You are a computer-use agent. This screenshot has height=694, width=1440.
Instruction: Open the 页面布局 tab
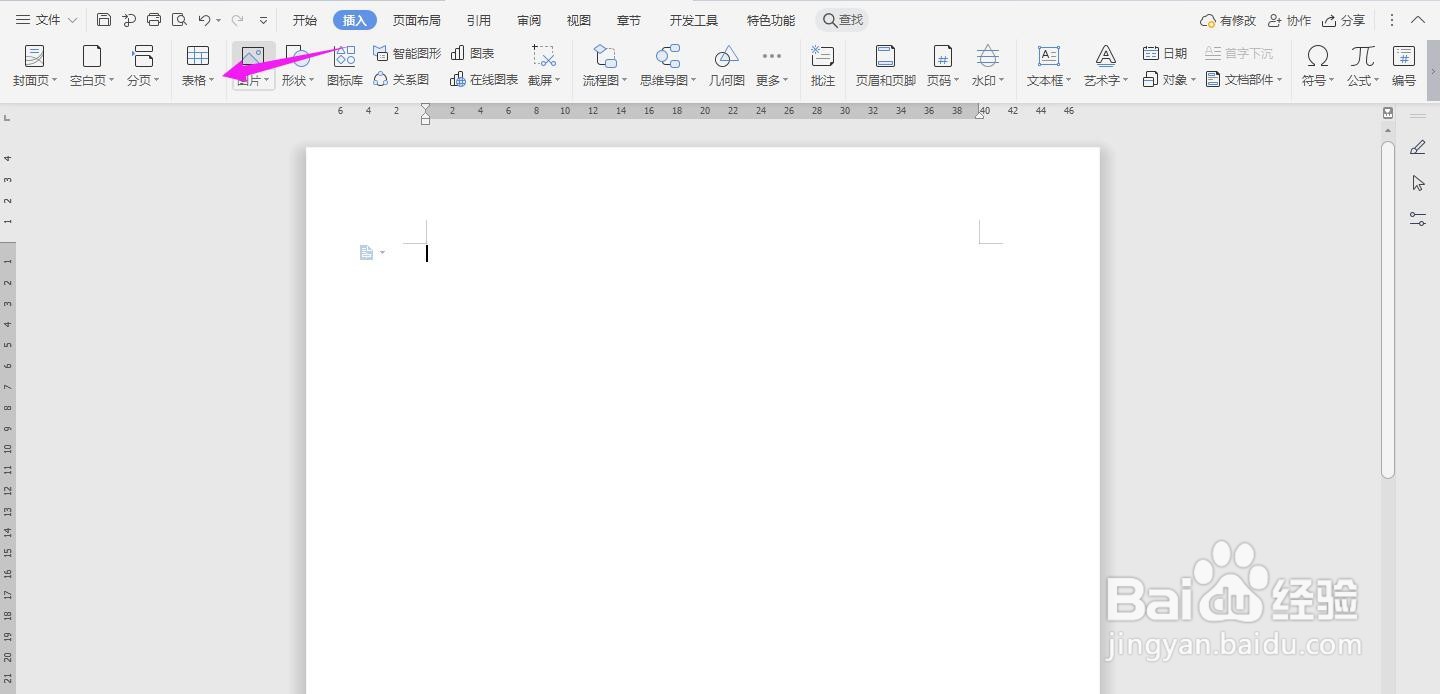(416, 20)
